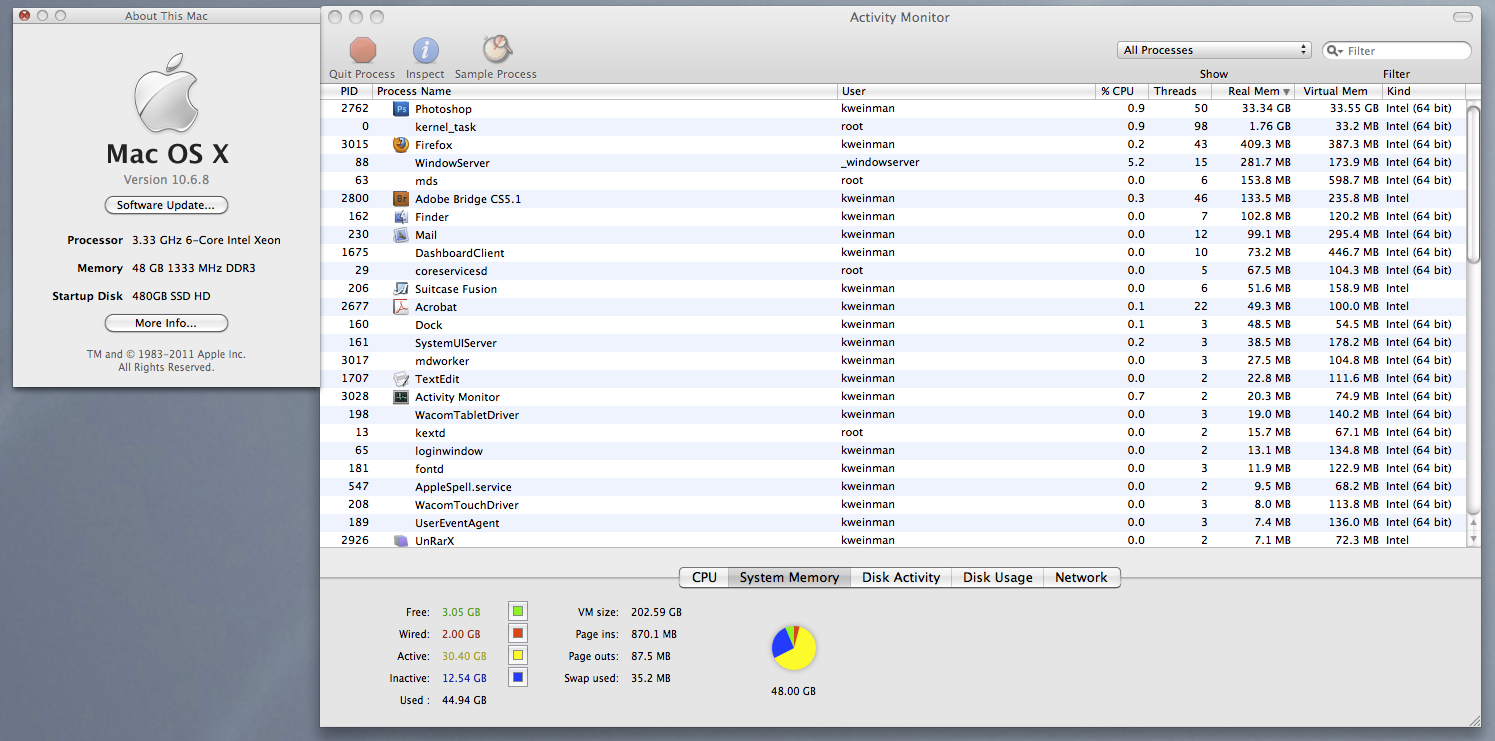Select the Mail process icon
This screenshot has width=1495, height=741.
click(401, 235)
